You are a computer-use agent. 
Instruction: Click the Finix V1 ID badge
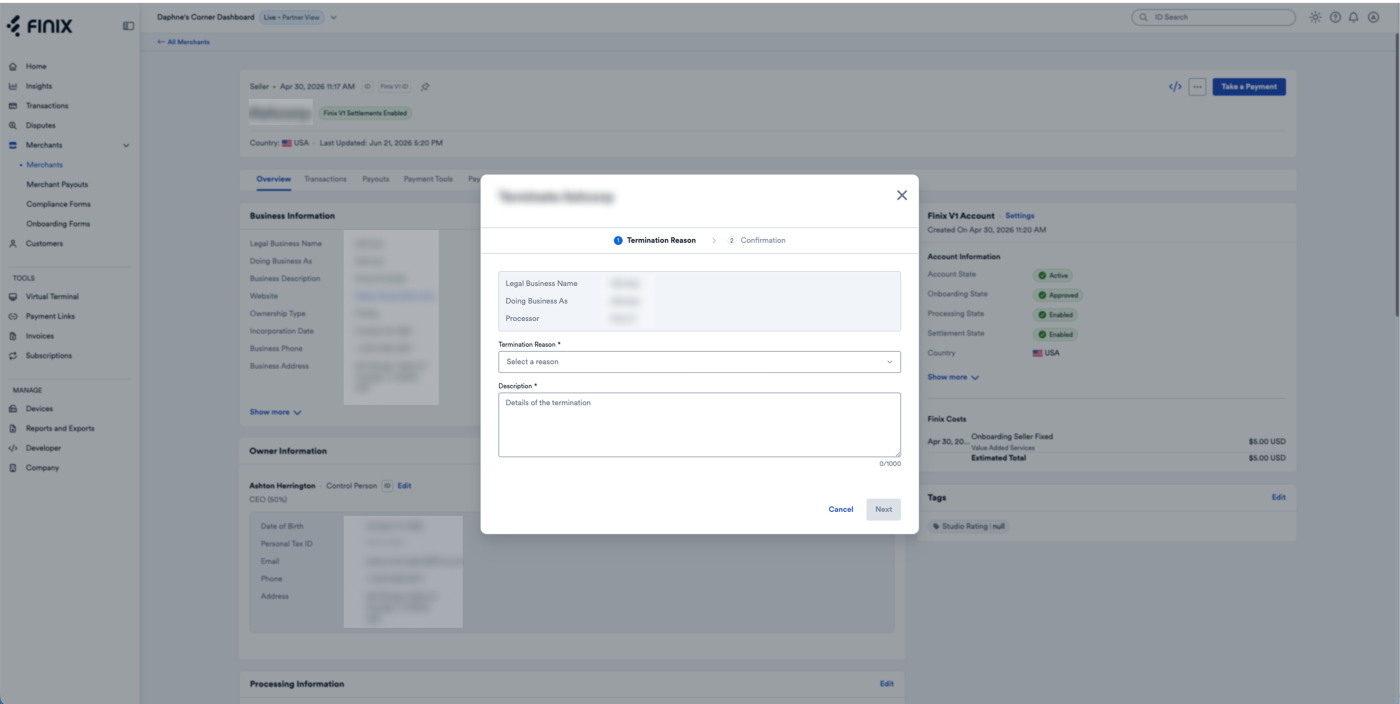pos(394,87)
